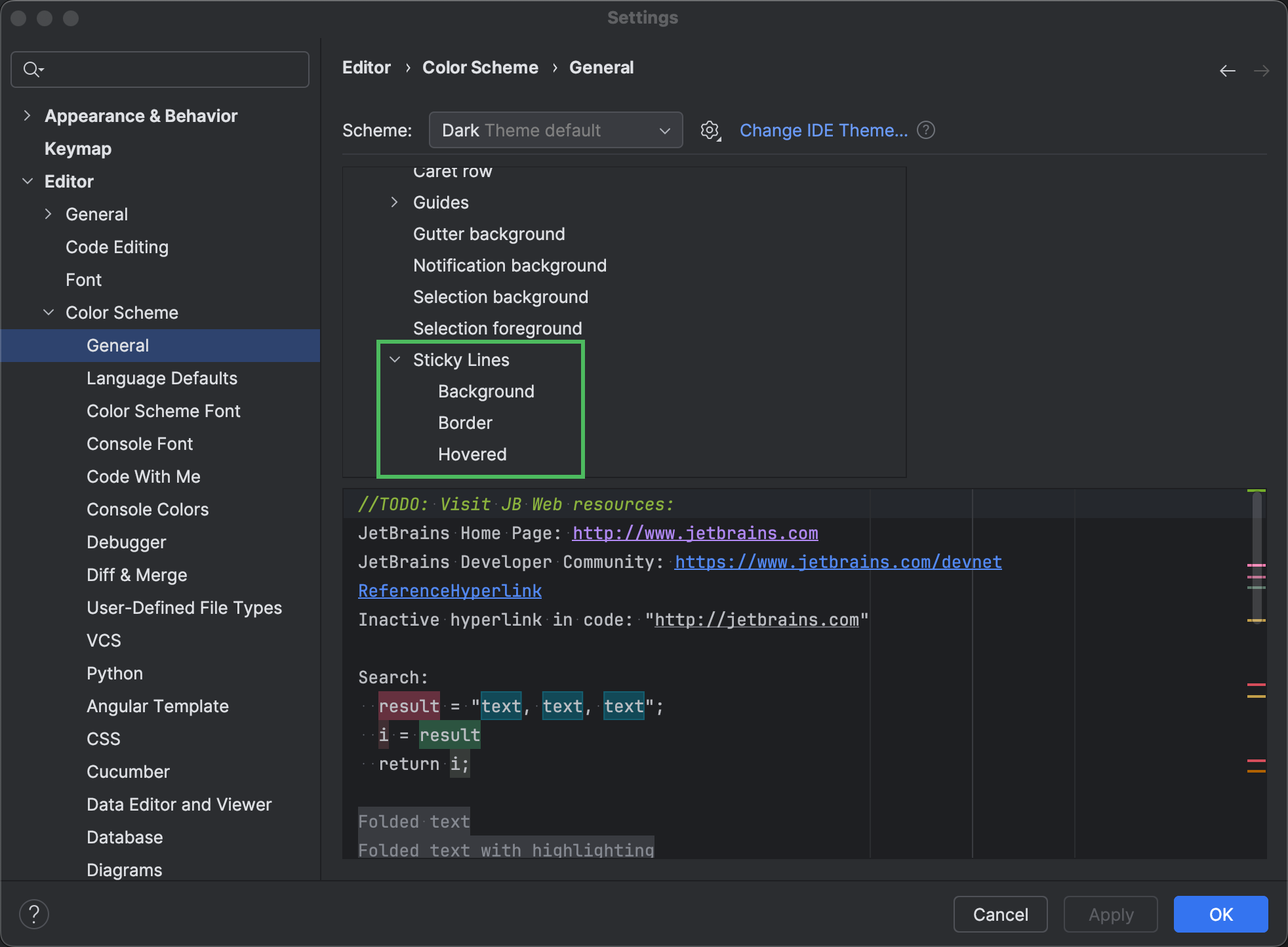Confirm settings with the OK button
Screen dimensions: 1288x947
click(1220, 914)
